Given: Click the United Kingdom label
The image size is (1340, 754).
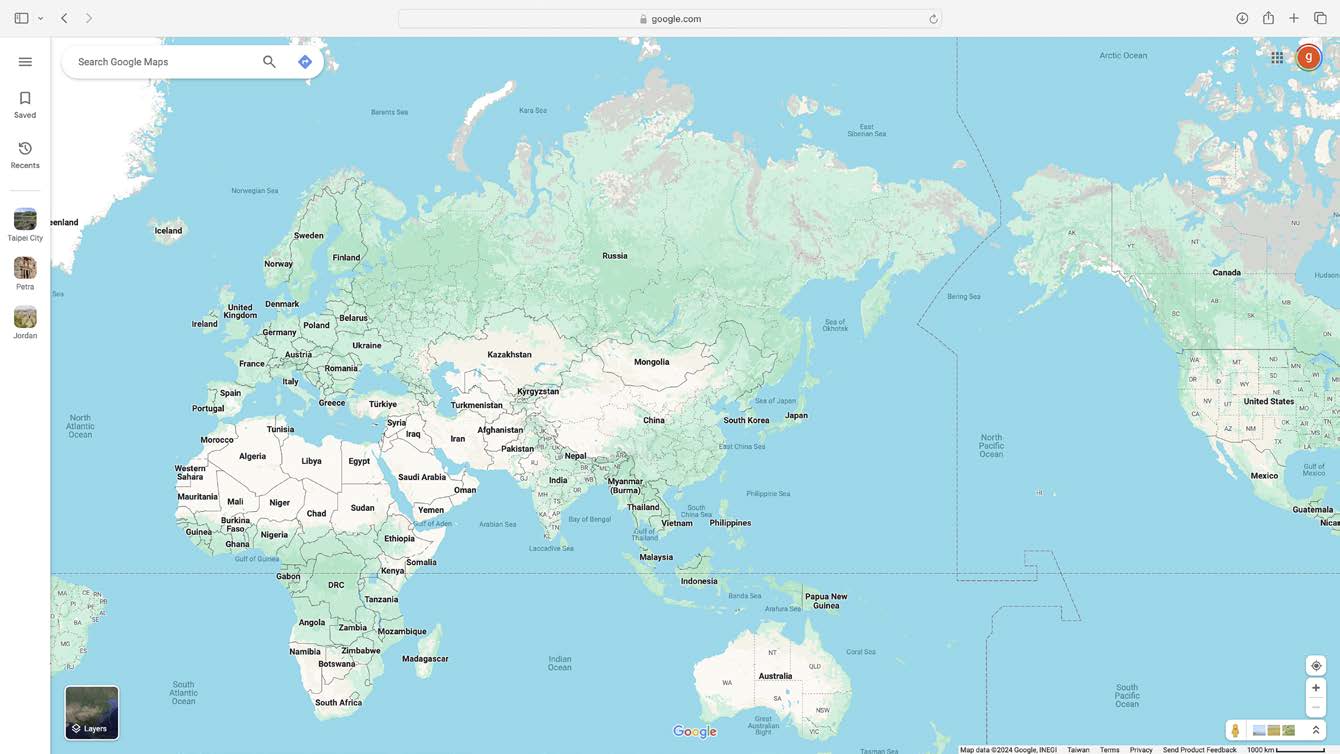Looking at the screenshot, I should coord(240,311).
